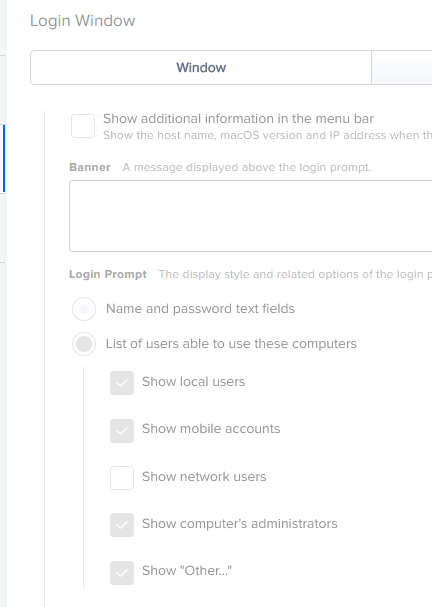Select Name and password text fields radio button
This screenshot has width=432, height=607.
pos(84,309)
